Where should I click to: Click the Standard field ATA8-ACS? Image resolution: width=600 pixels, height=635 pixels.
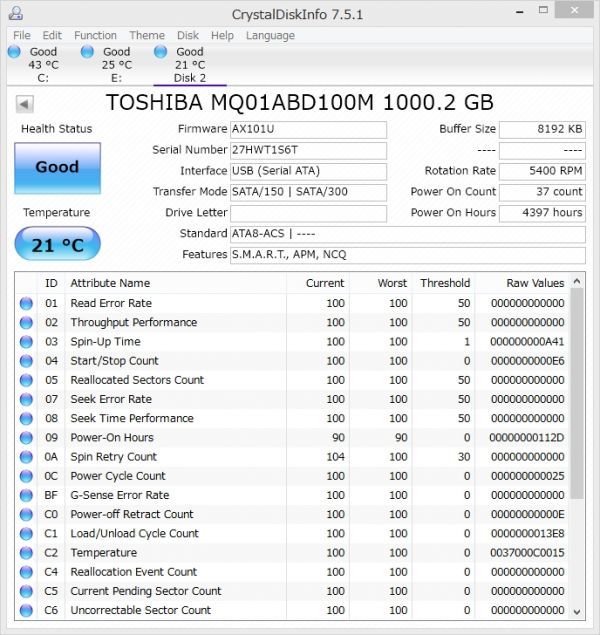408,234
